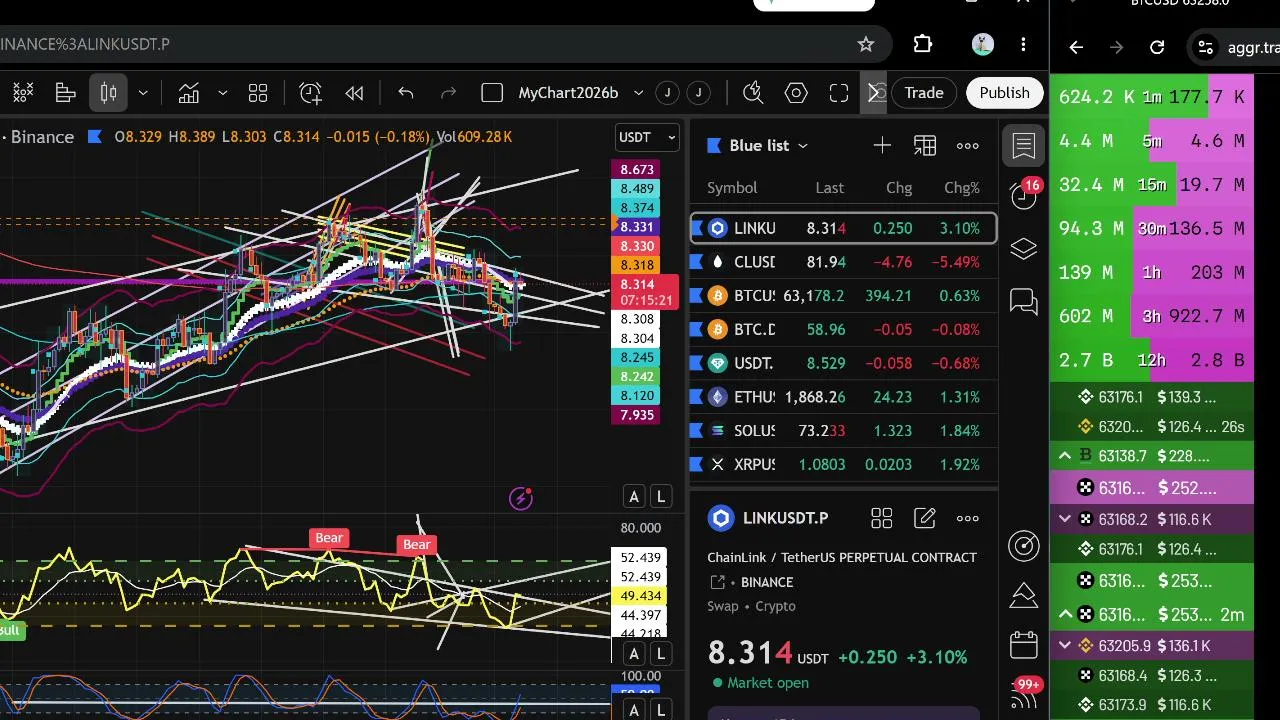The height and width of the screenshot is (720, 1280).
Task: Expand the 63205.9 trade group in aggr.trade
Action: (1065, 646)
